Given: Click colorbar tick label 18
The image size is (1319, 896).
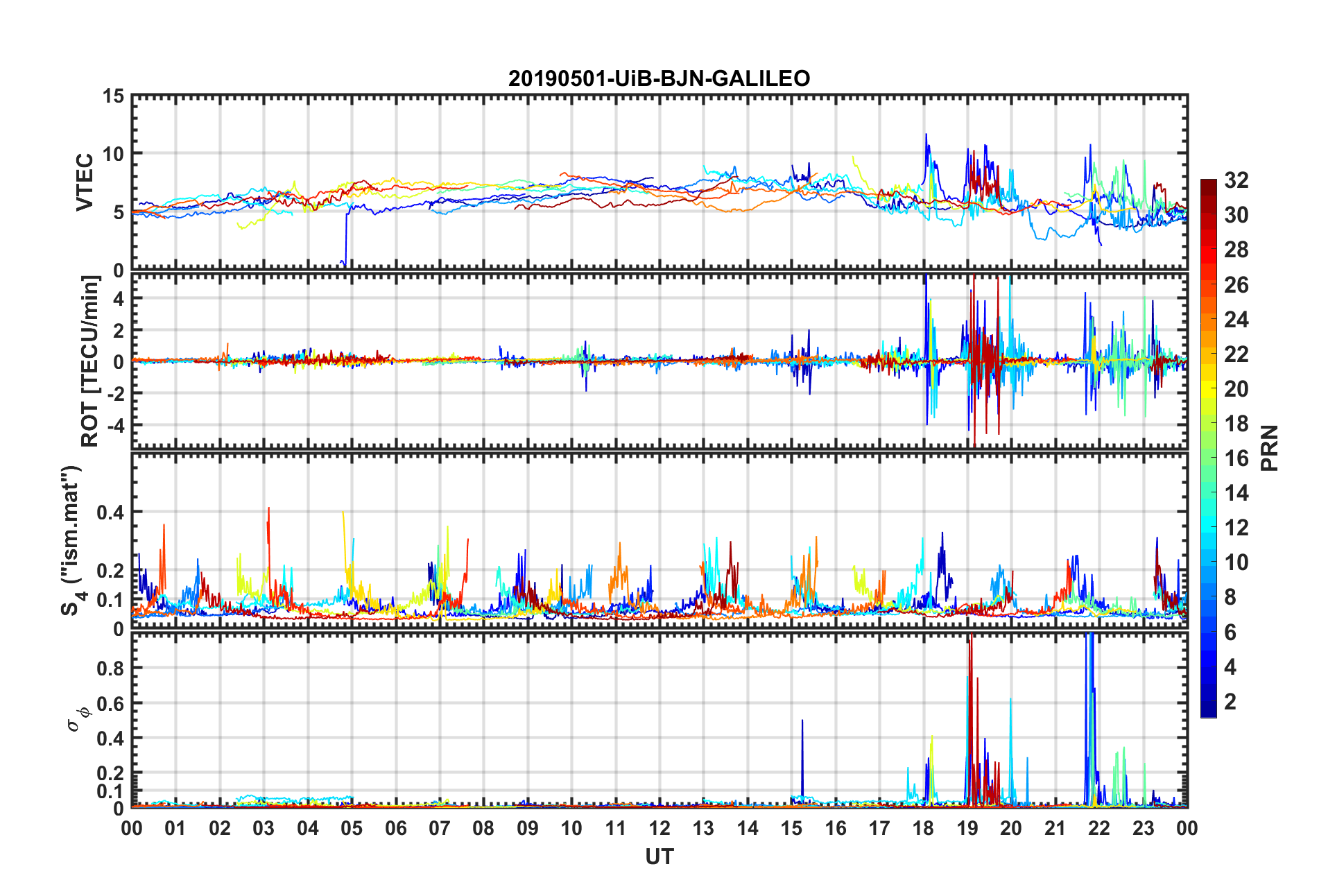Looking at the screenshot, I should click(1236, 424).
